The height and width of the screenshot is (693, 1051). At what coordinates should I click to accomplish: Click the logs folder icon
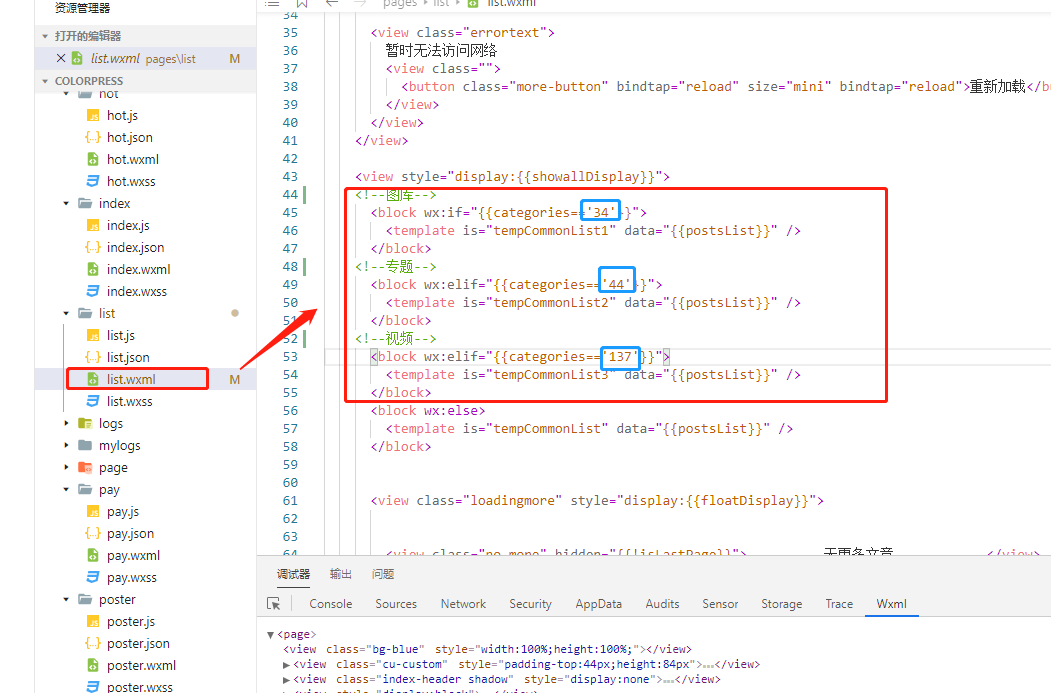(85, 424)
